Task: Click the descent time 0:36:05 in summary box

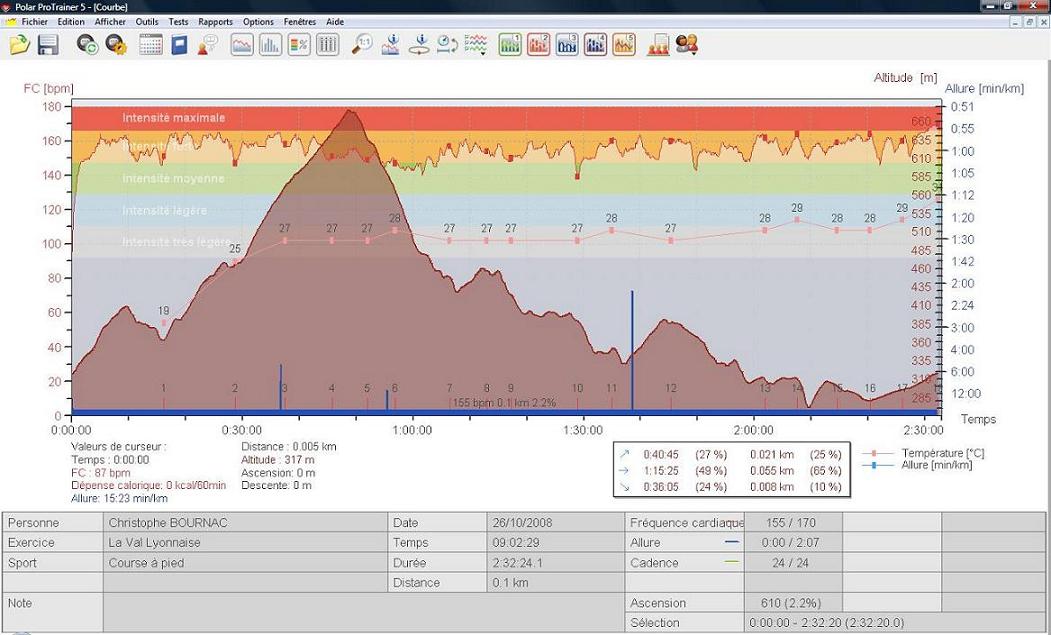Action: tap(661, 487)
